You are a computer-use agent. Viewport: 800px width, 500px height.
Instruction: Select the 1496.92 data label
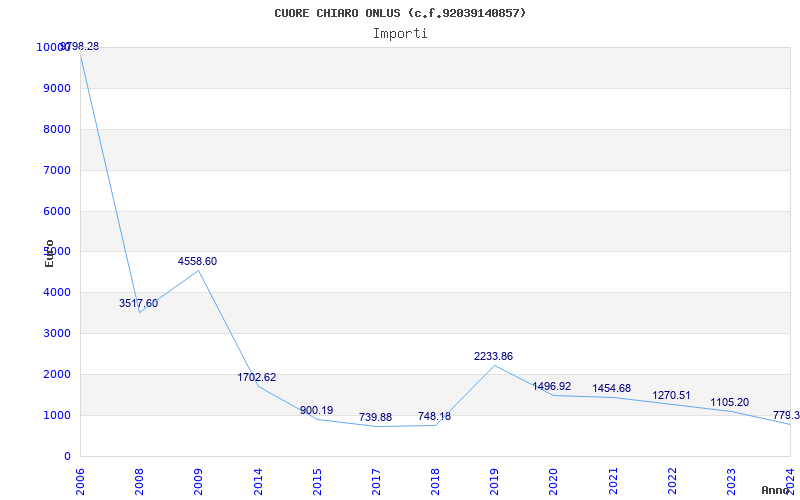552,386
